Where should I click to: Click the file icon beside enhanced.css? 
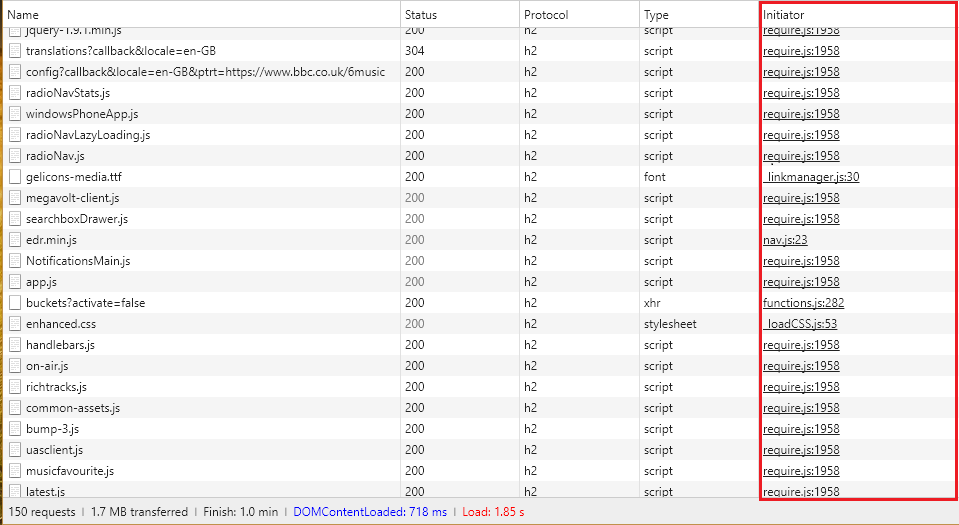(15, 324)
